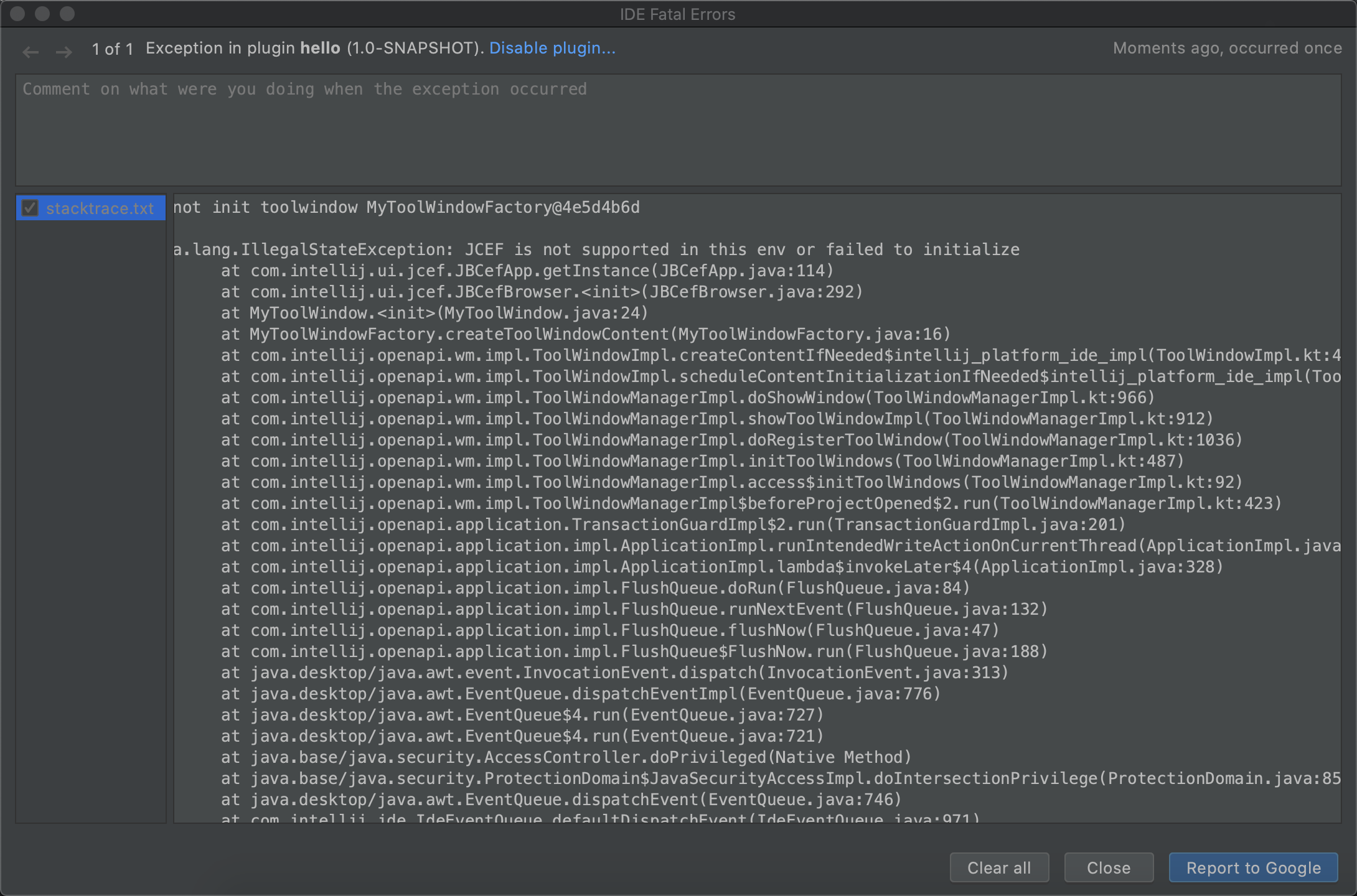
Task: Click the MyToolWindowFactory.createToolWindowContent trace line
Action: coord(585,335)
